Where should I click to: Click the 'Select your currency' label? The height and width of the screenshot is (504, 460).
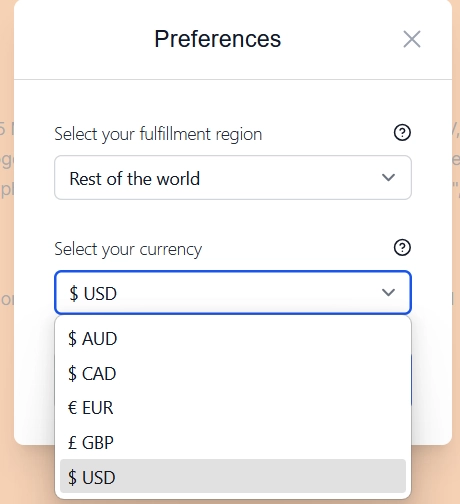(128, 249)
